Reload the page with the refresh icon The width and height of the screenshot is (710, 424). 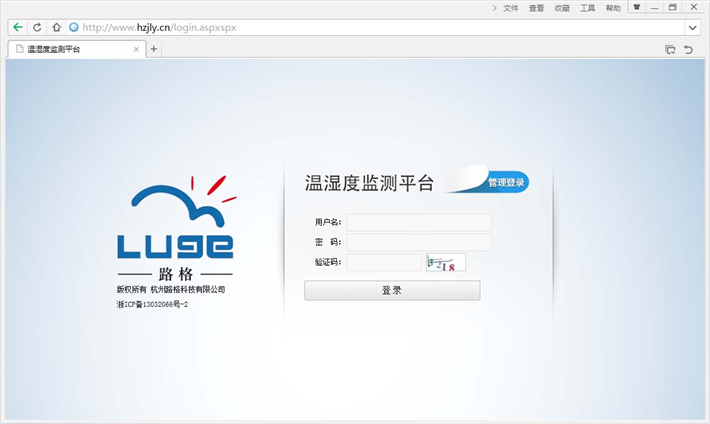coord(37,27)
